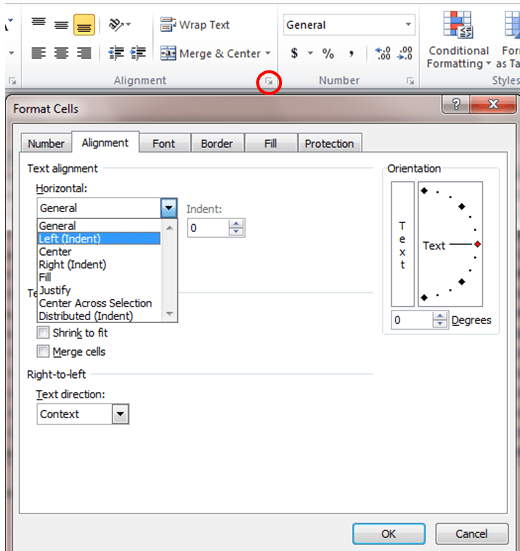Choose Center in Horizontal list

99,252
